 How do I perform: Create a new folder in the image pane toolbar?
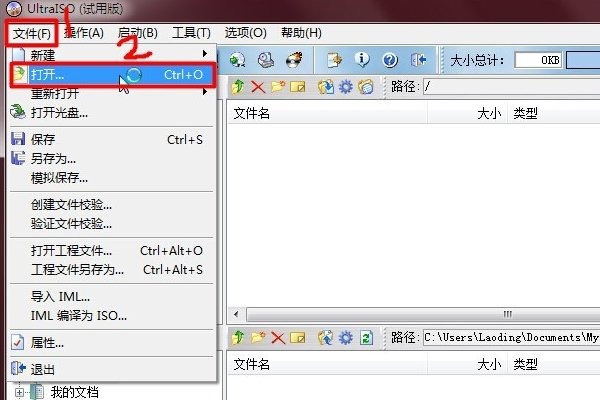point(278,87)
